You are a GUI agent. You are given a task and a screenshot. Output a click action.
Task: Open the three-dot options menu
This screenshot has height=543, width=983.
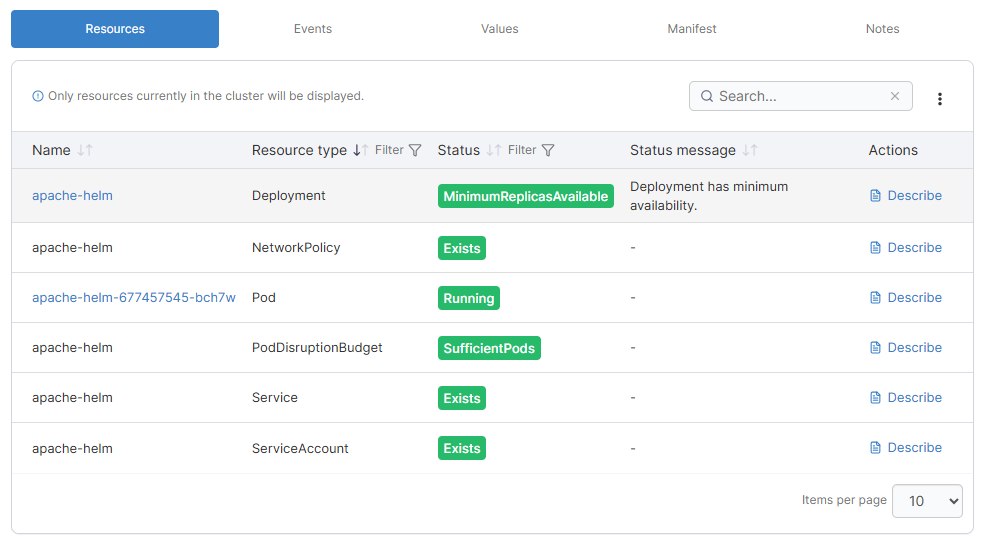point(940,98)
